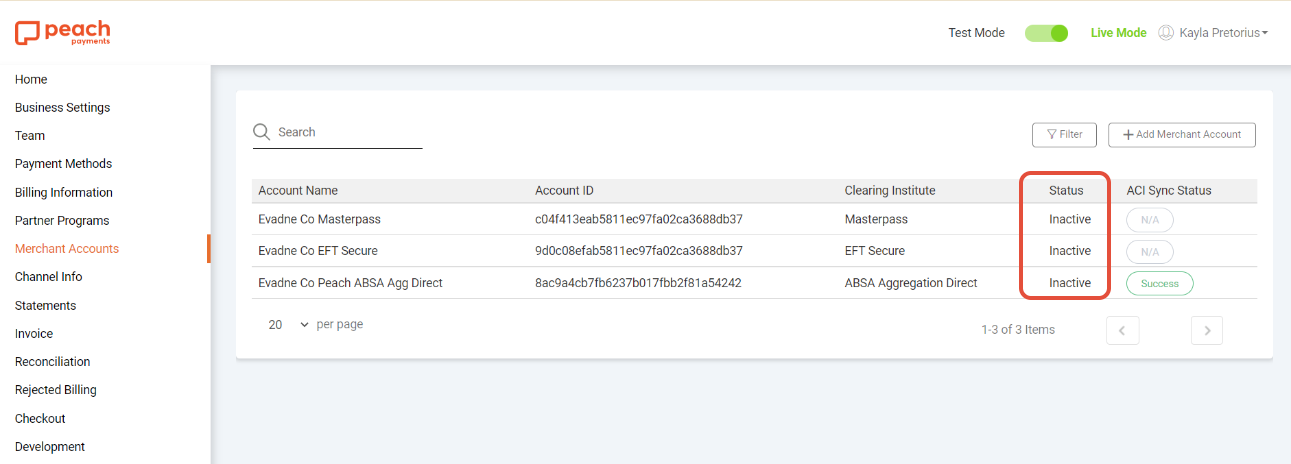Click Inactive status in the Masterpass row

click(1070, 219)
